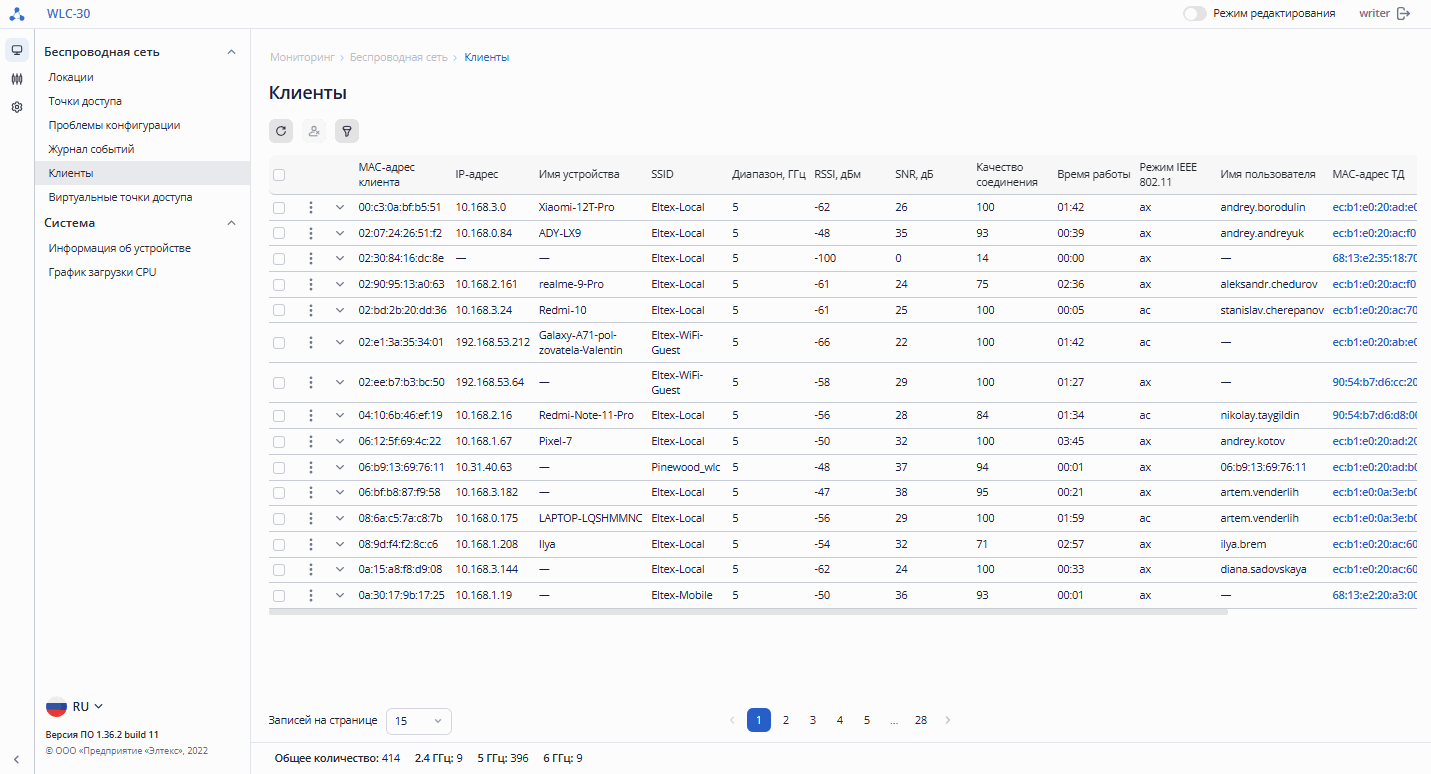1431x774 pixels.
Task: Open the three-dot menu for Pixel-7 row
Action: pyautogui.click(x=311, y=441)
